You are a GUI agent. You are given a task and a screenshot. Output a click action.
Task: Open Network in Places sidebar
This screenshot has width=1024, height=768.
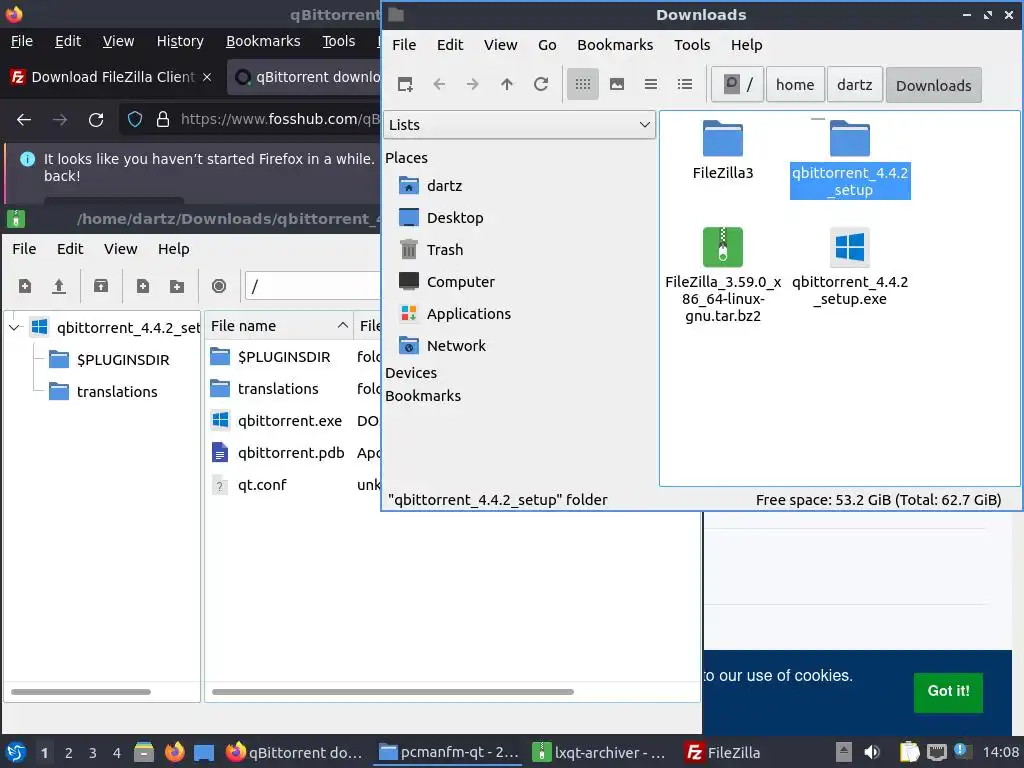[x=456, y=346]
